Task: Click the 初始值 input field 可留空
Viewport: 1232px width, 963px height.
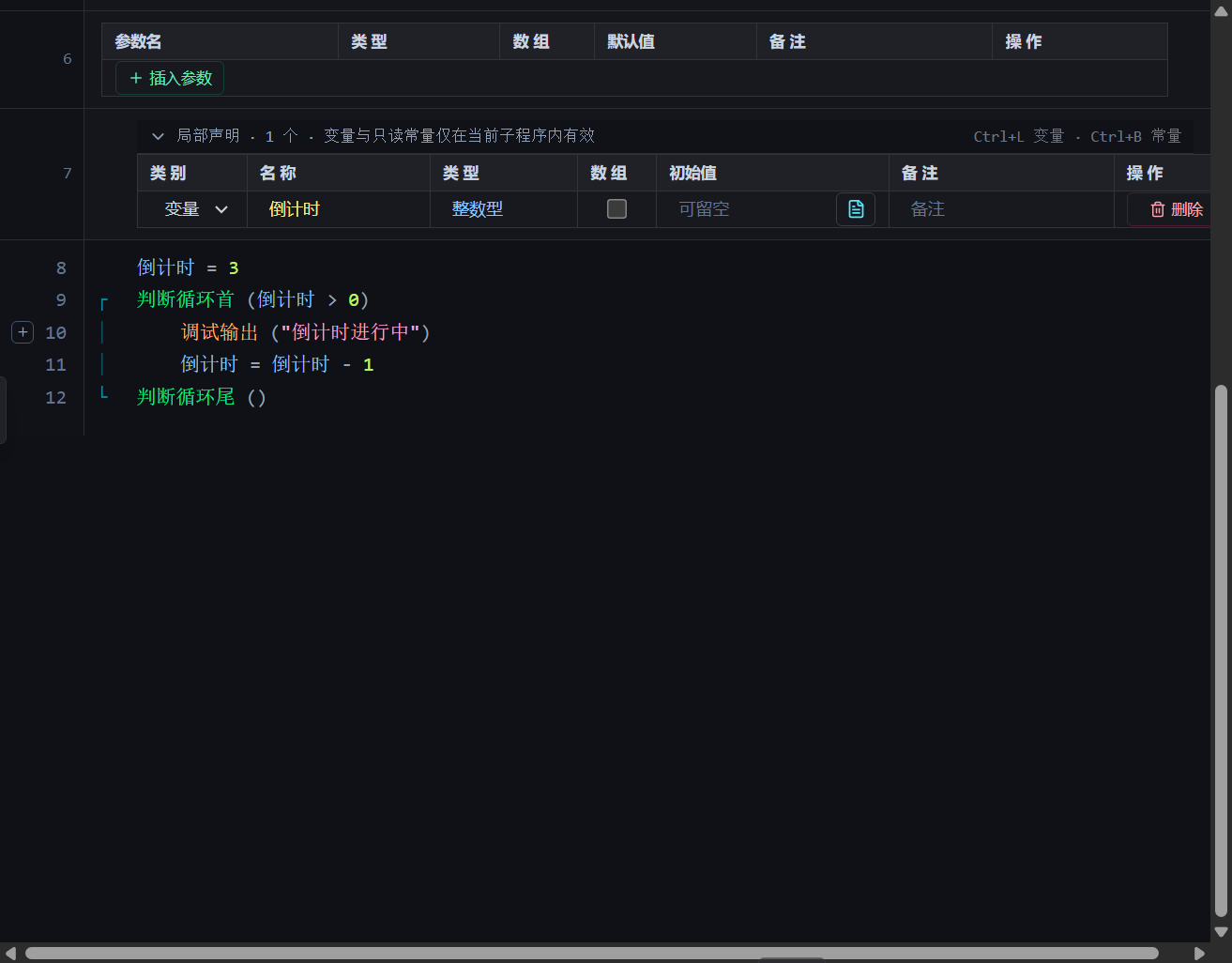Action: coord(753,209)
